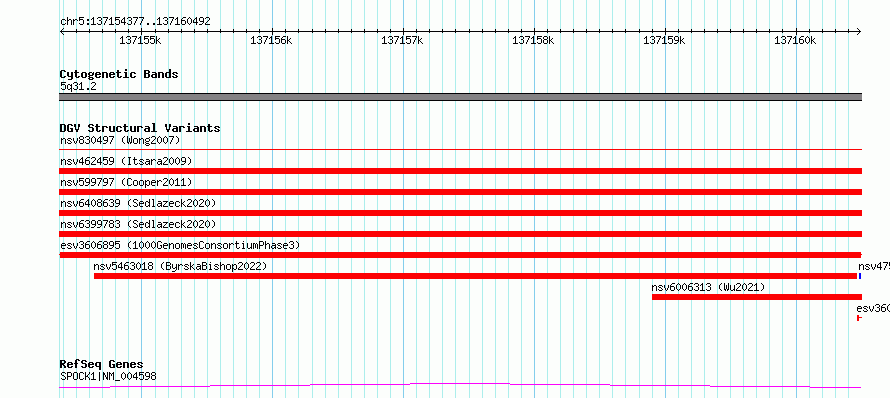This screenshot has width=890, height=398.
Task: Click the red bar under nsv6006313
Action: coord(757,297)
